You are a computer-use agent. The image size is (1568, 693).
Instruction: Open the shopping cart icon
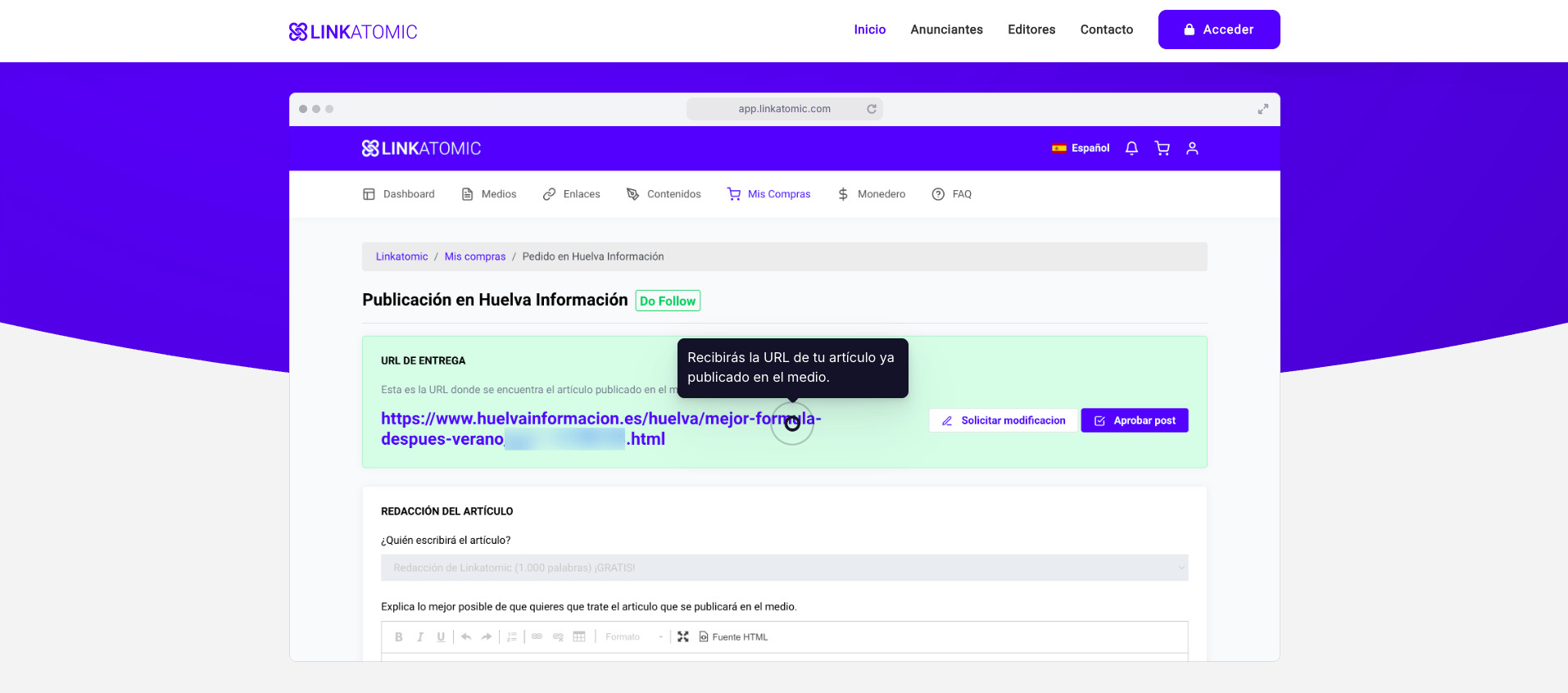pos(1162,148)
